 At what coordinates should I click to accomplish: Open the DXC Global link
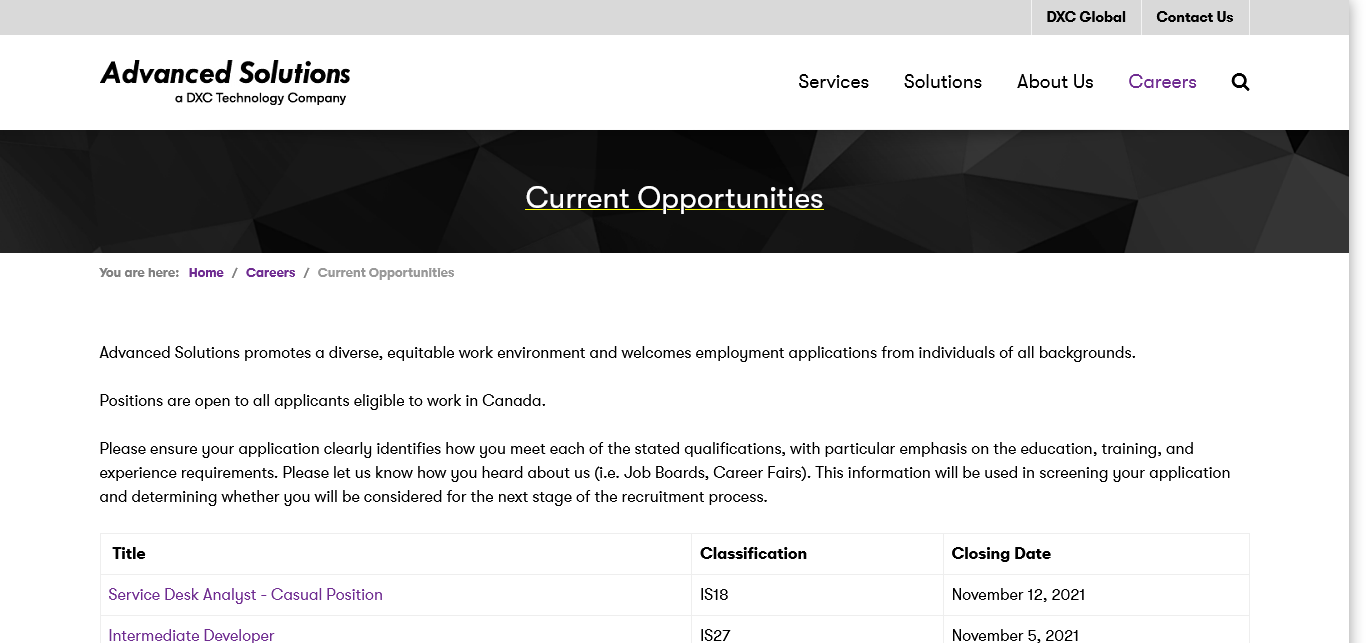(x=1085, y=17)
